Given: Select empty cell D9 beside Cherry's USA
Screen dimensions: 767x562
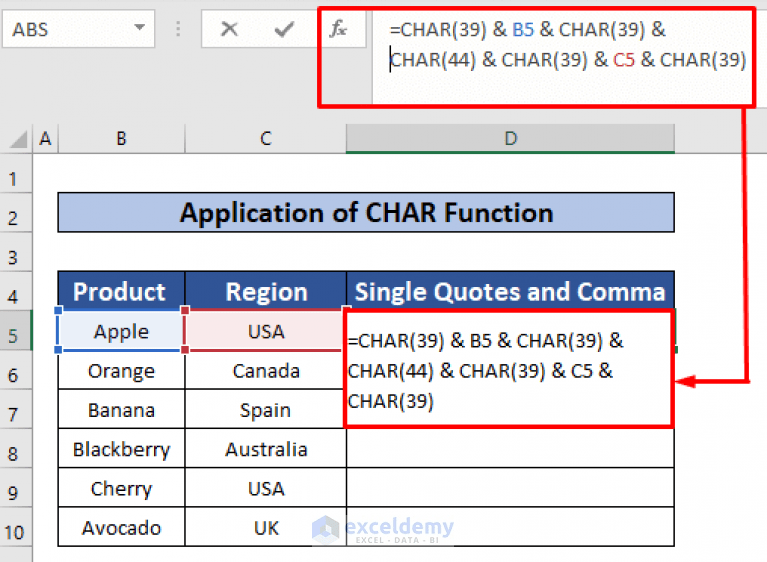Looking at the screenshot, I should [510, 488].
